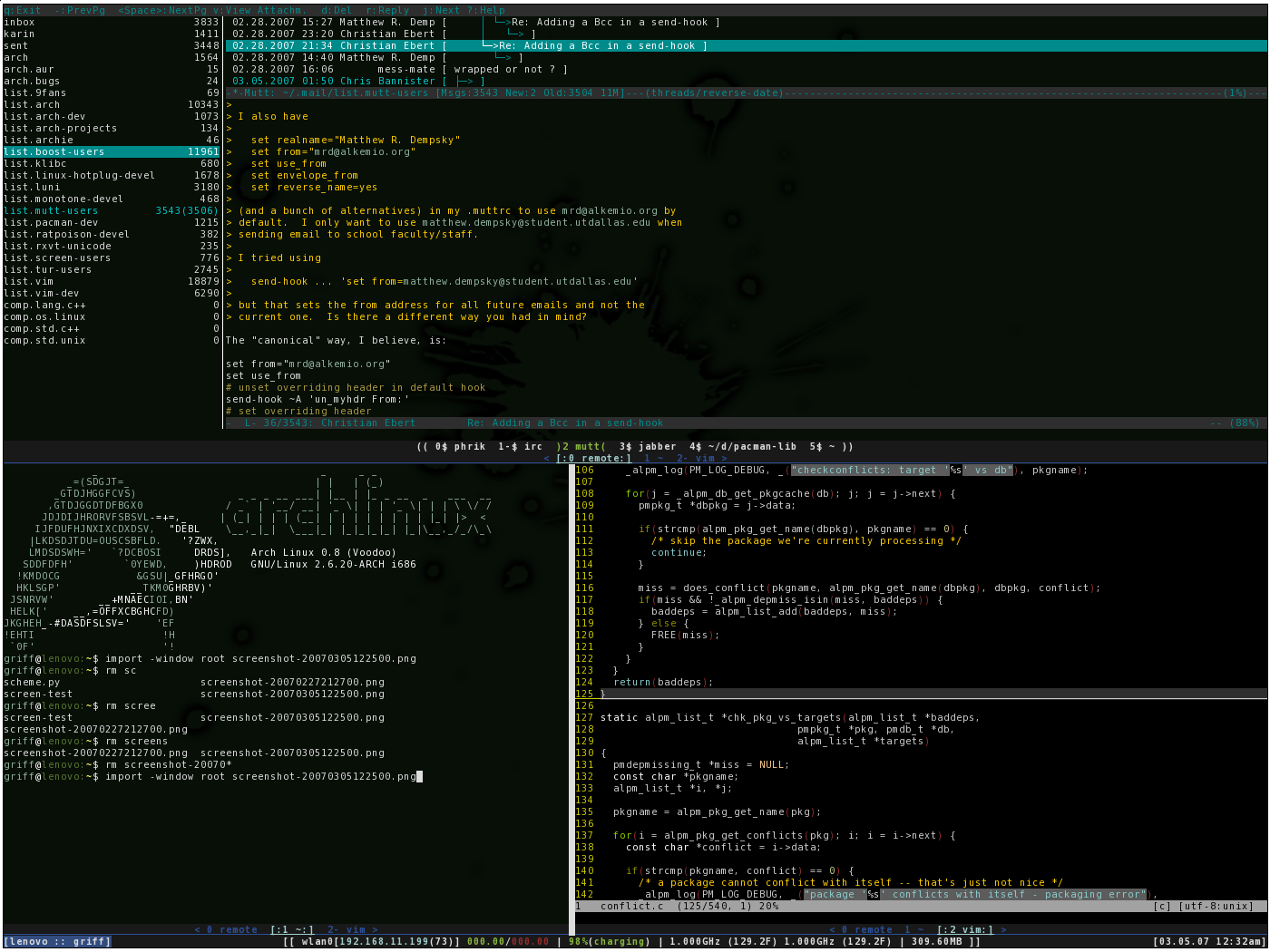
Task: Click the '-:PrevPg' help hint
Action: pos(80,10)
